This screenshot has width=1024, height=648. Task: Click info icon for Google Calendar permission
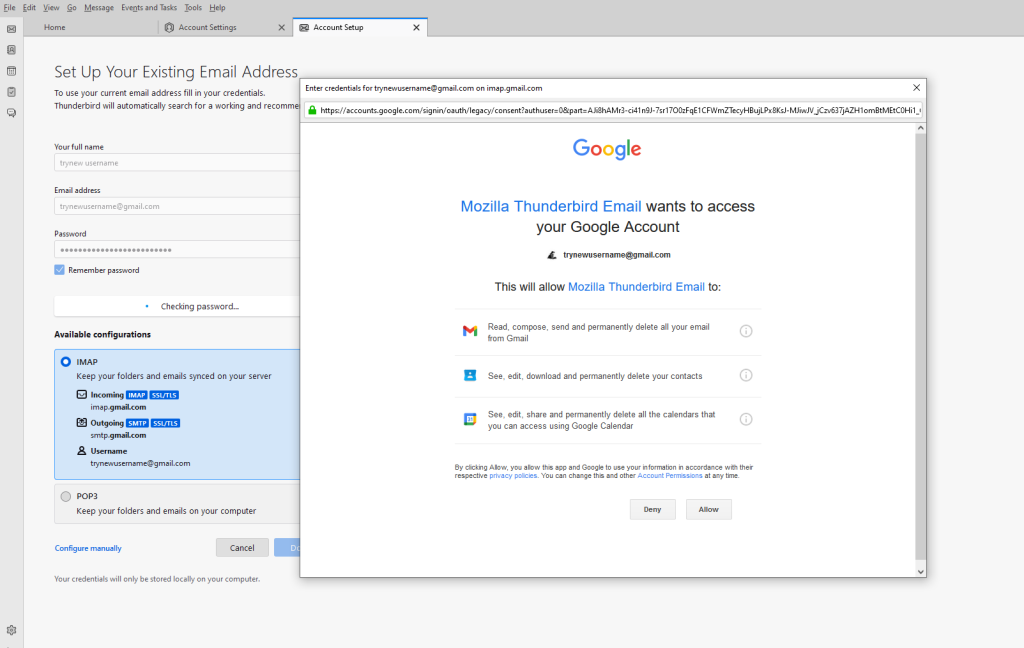pyautogui.click(x=745, y=419)
